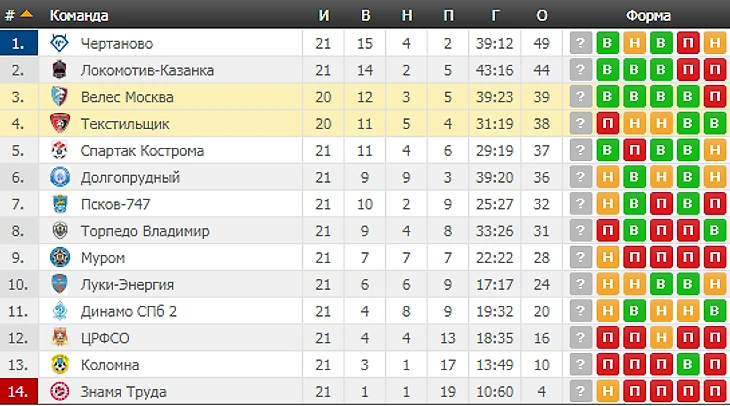This screenshot has height=406, width=730.
Task: Open the Знамя Труда emblem icon
Action: (60, 392)
